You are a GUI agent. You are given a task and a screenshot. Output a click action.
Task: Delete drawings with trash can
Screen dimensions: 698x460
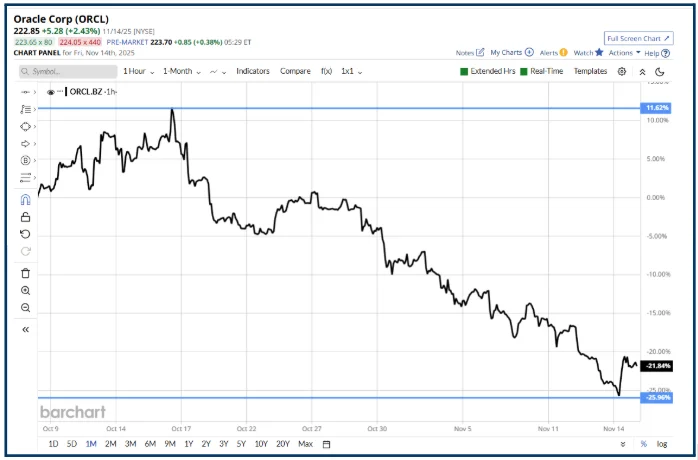coord(25,273)
